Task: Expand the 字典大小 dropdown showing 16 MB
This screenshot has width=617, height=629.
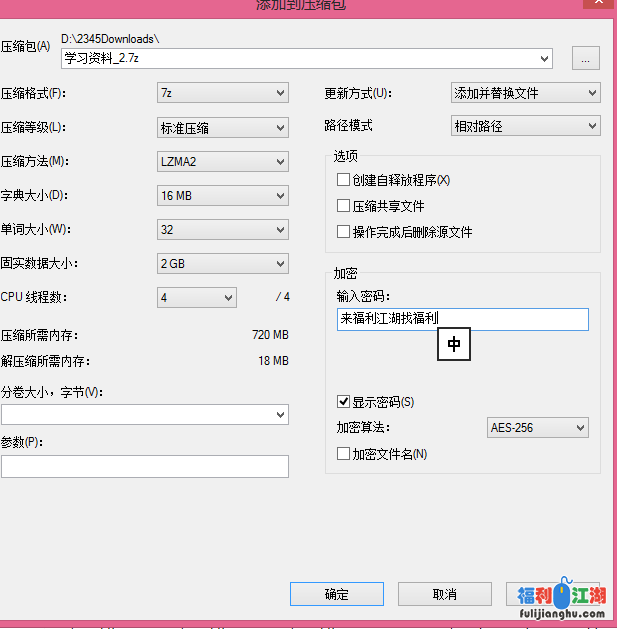Action: 223,195
